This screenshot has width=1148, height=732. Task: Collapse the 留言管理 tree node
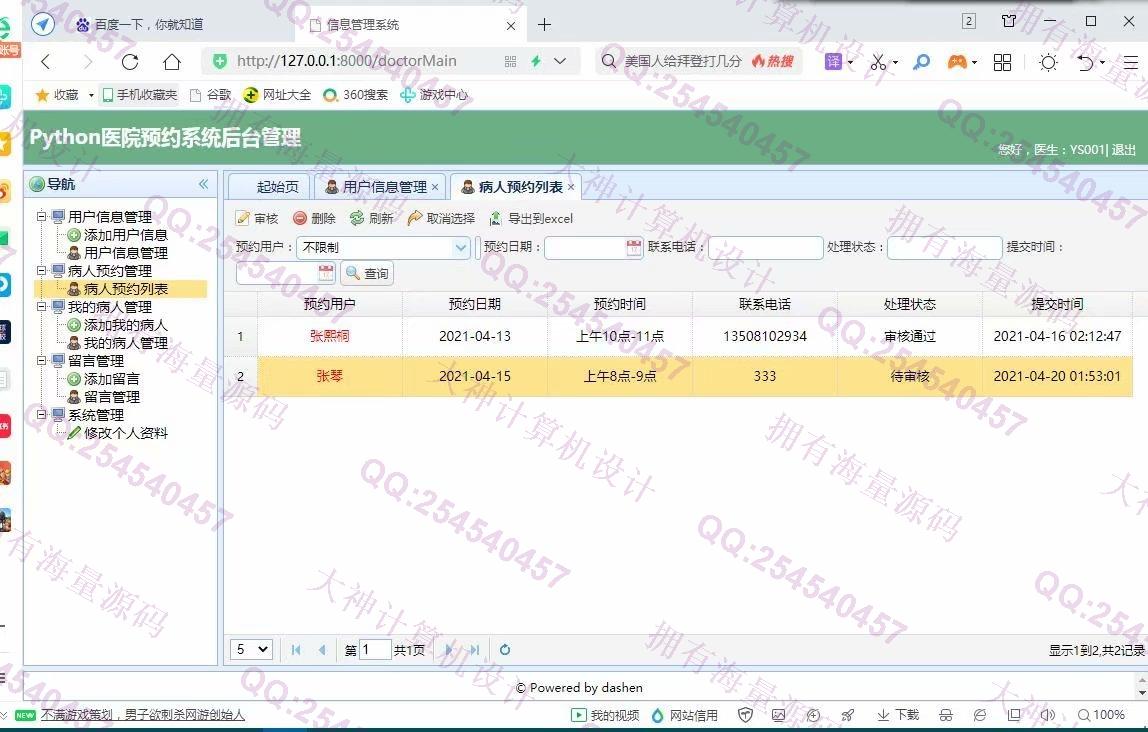point(42,361)
